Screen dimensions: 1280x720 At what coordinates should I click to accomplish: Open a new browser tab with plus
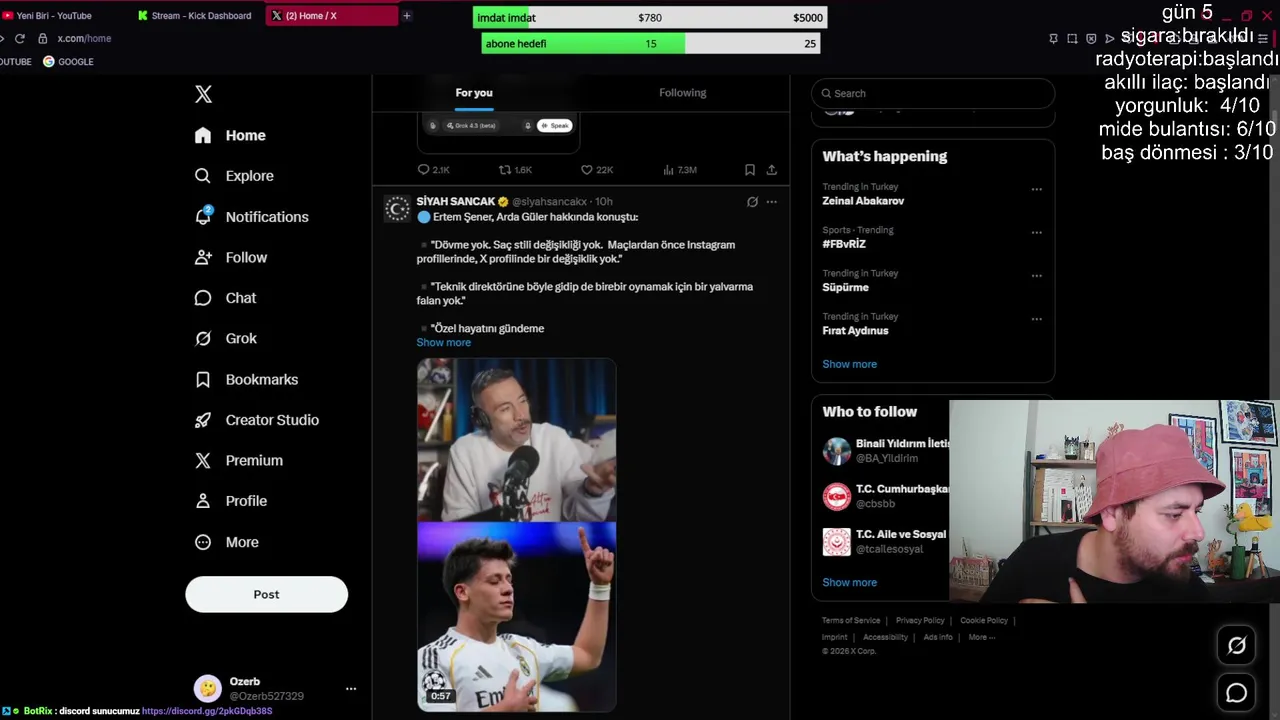(406, 16)
